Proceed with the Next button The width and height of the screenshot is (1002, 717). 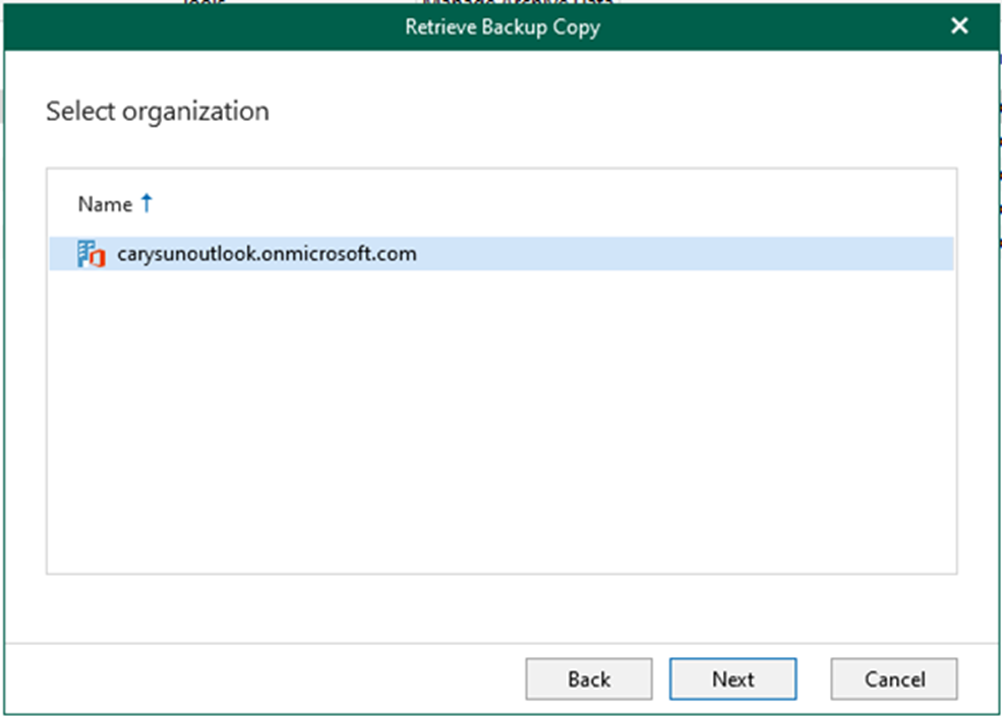point(733,679)
